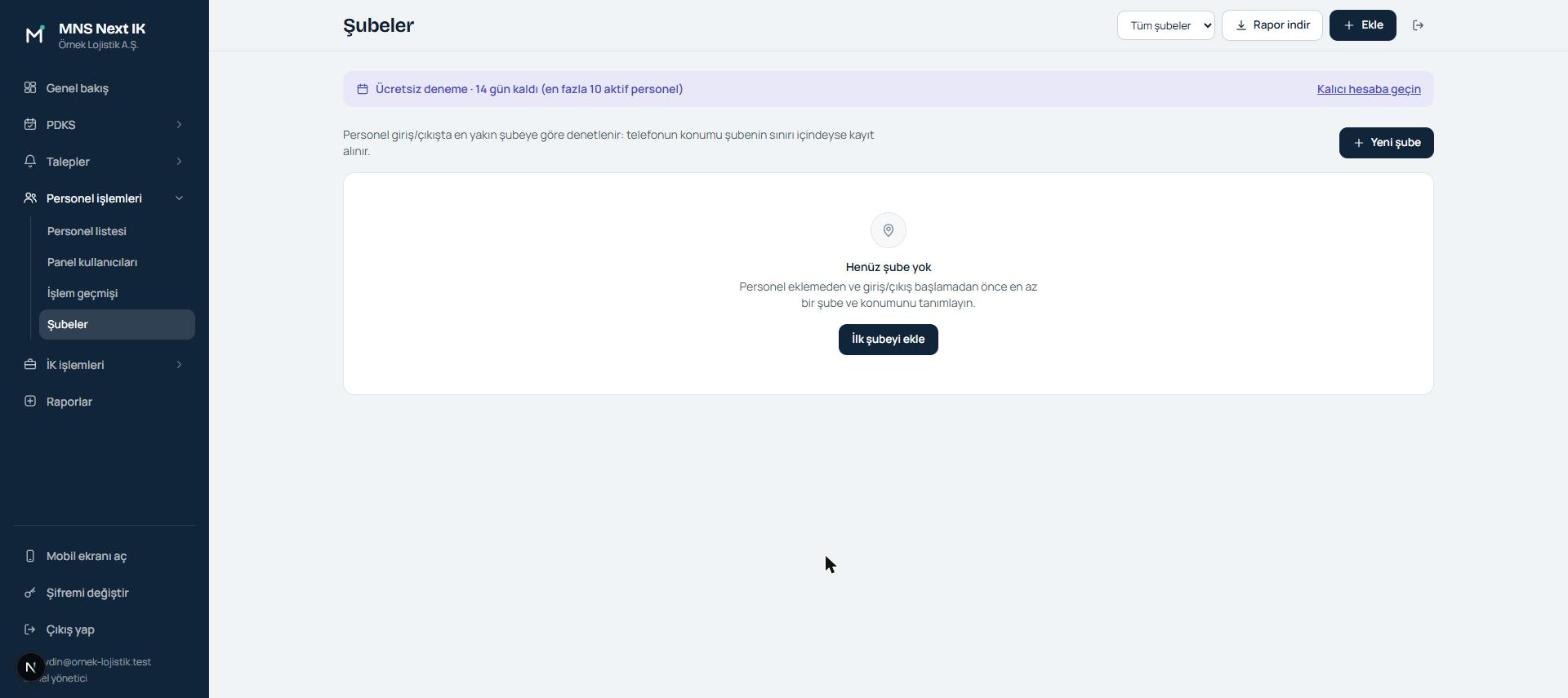Click the Raporlar icon in sidebar
Viewport: 1568px width, 698px height.
[30, 401]
